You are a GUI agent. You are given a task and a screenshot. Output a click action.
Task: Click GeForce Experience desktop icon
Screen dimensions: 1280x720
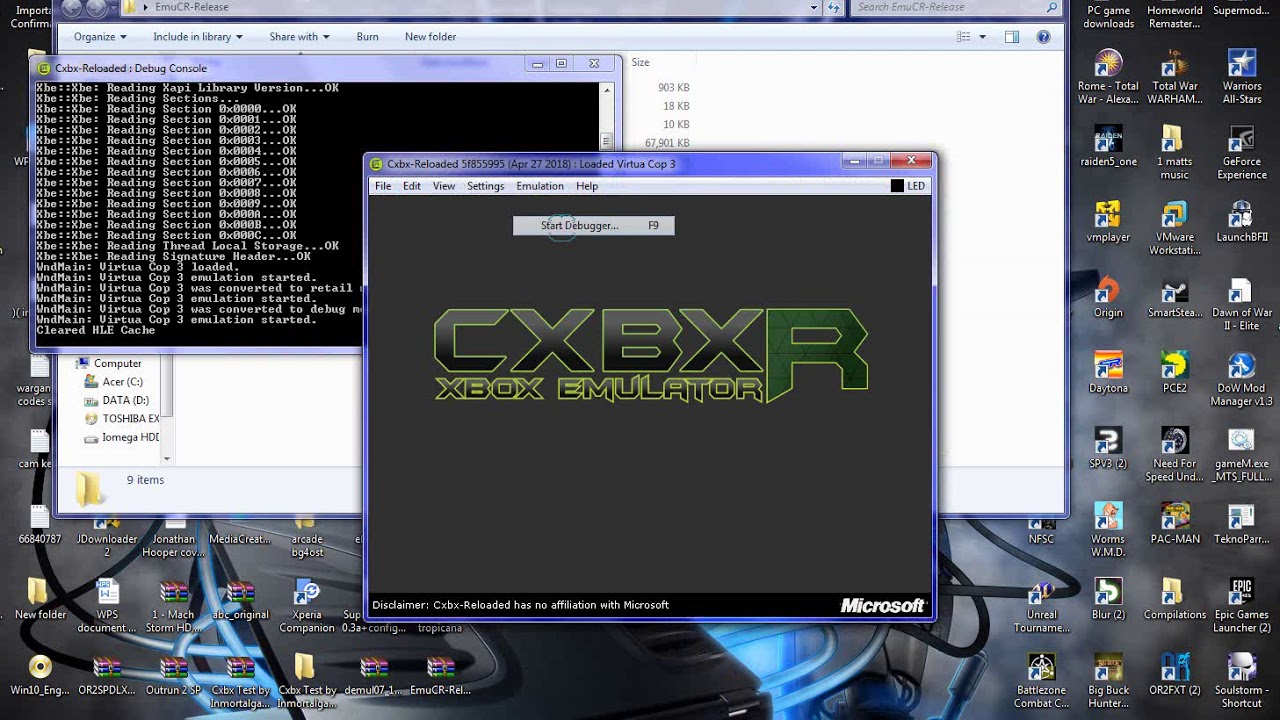1241,152
